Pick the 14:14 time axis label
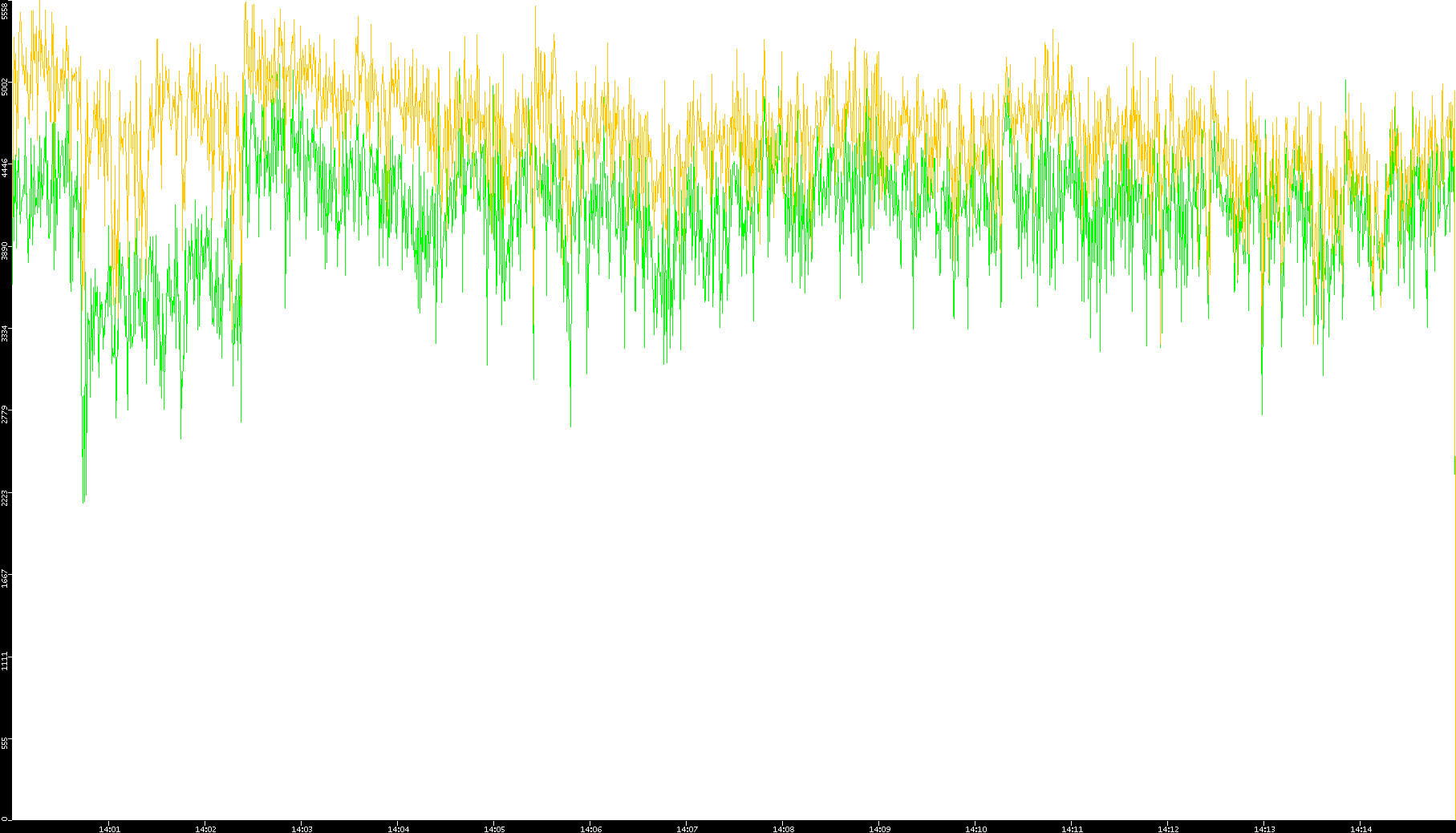 tap(1361, 829)
